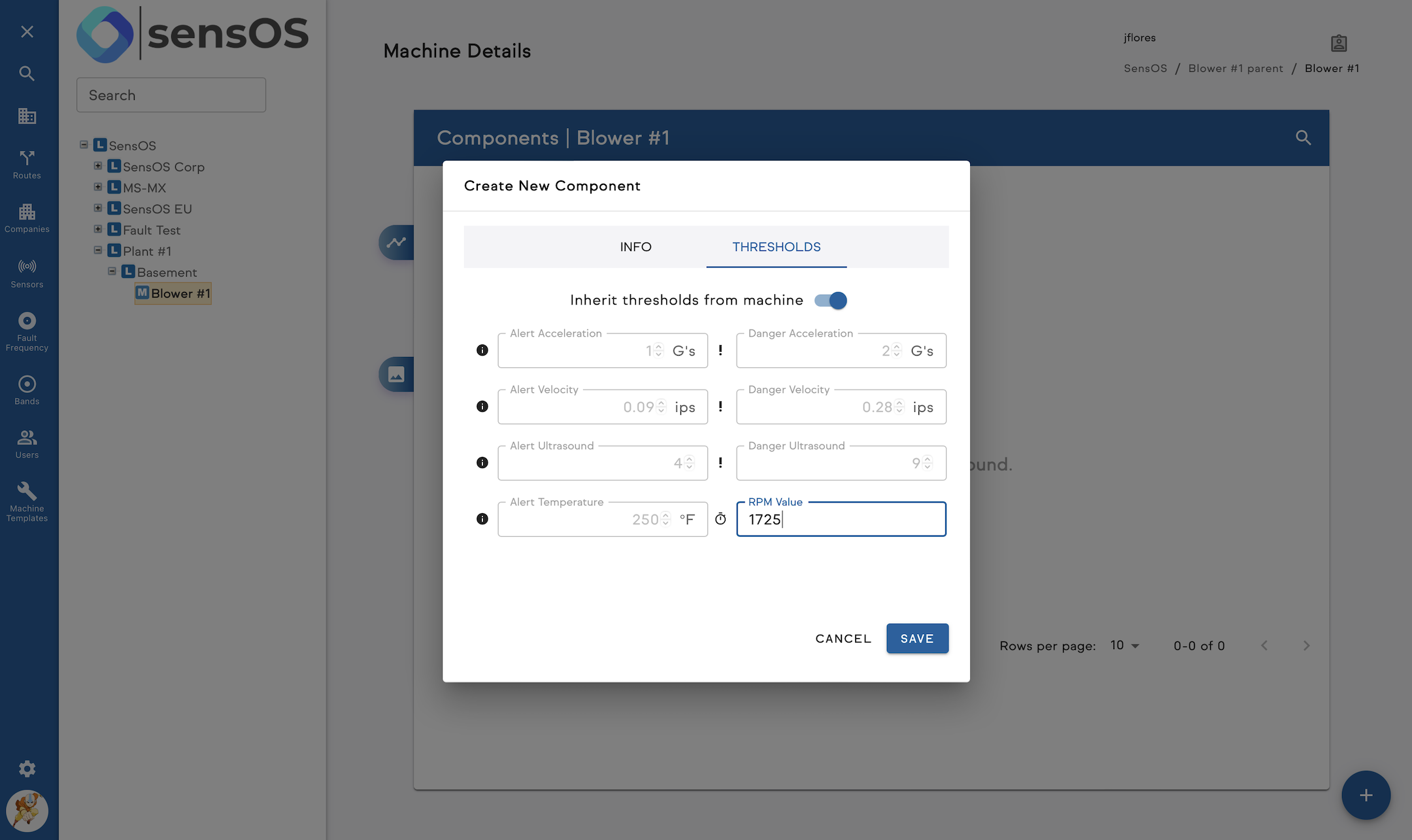Collapse the SensOS root tree node

pos(84,144)
